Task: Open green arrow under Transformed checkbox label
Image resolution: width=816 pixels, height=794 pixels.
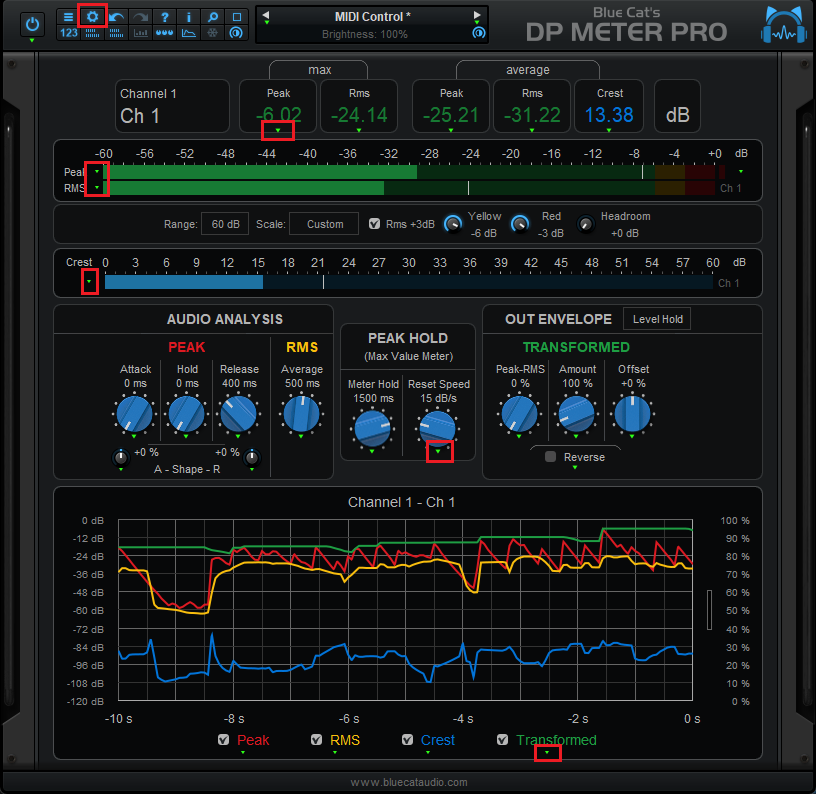Action: pos(547,752)
